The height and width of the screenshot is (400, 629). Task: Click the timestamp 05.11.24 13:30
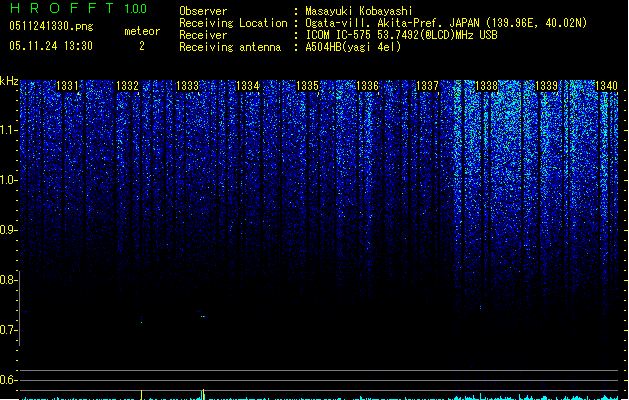click(51, 46)
